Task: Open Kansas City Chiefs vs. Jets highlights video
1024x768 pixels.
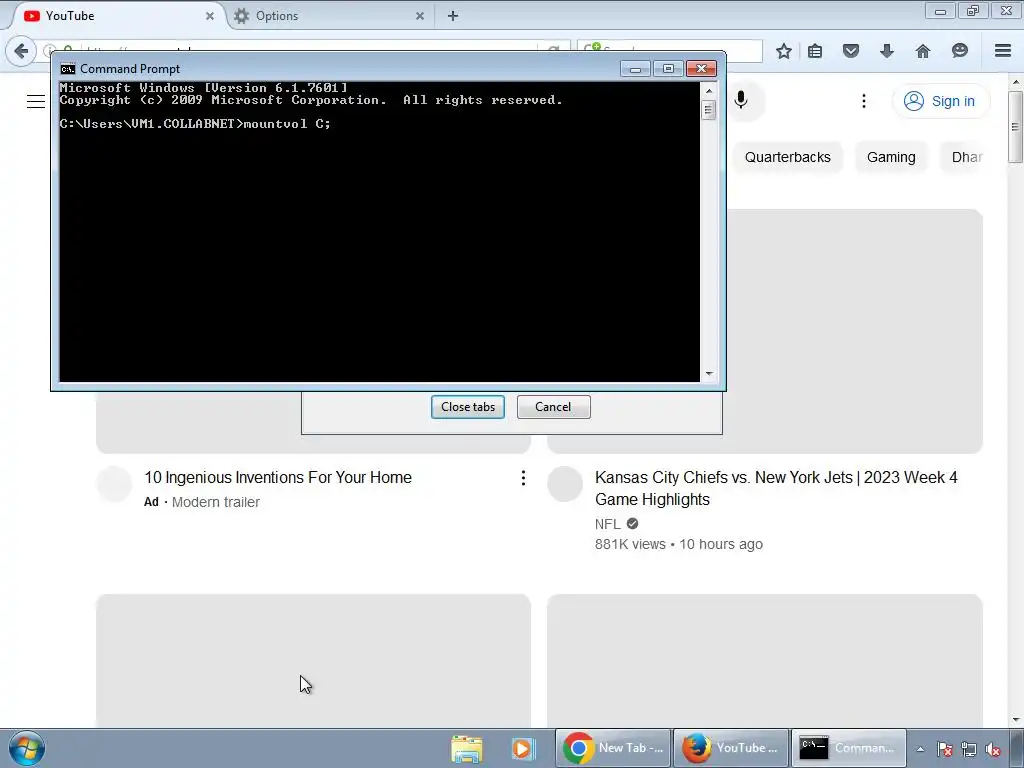Action: [x=776, y=488]
